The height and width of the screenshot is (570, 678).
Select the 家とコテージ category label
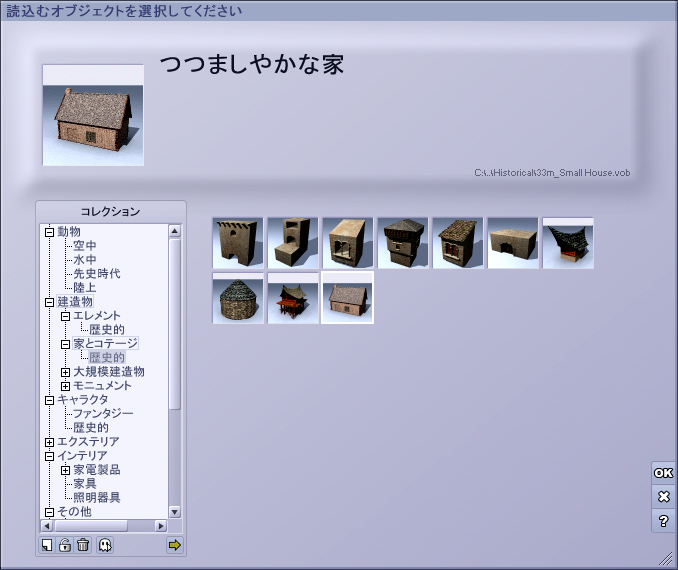click(x=106, y=343)
